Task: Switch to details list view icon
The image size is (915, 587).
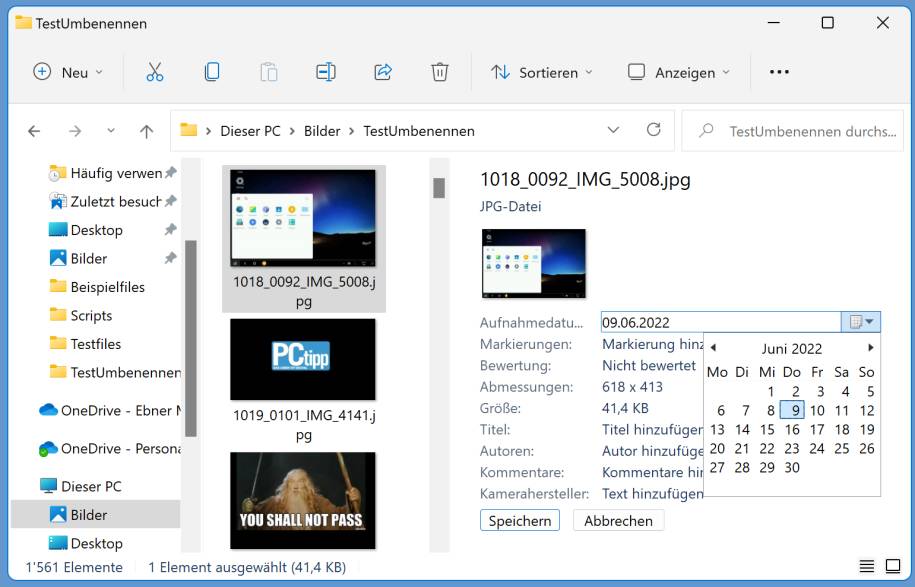Action: click(x=867, y=567)
